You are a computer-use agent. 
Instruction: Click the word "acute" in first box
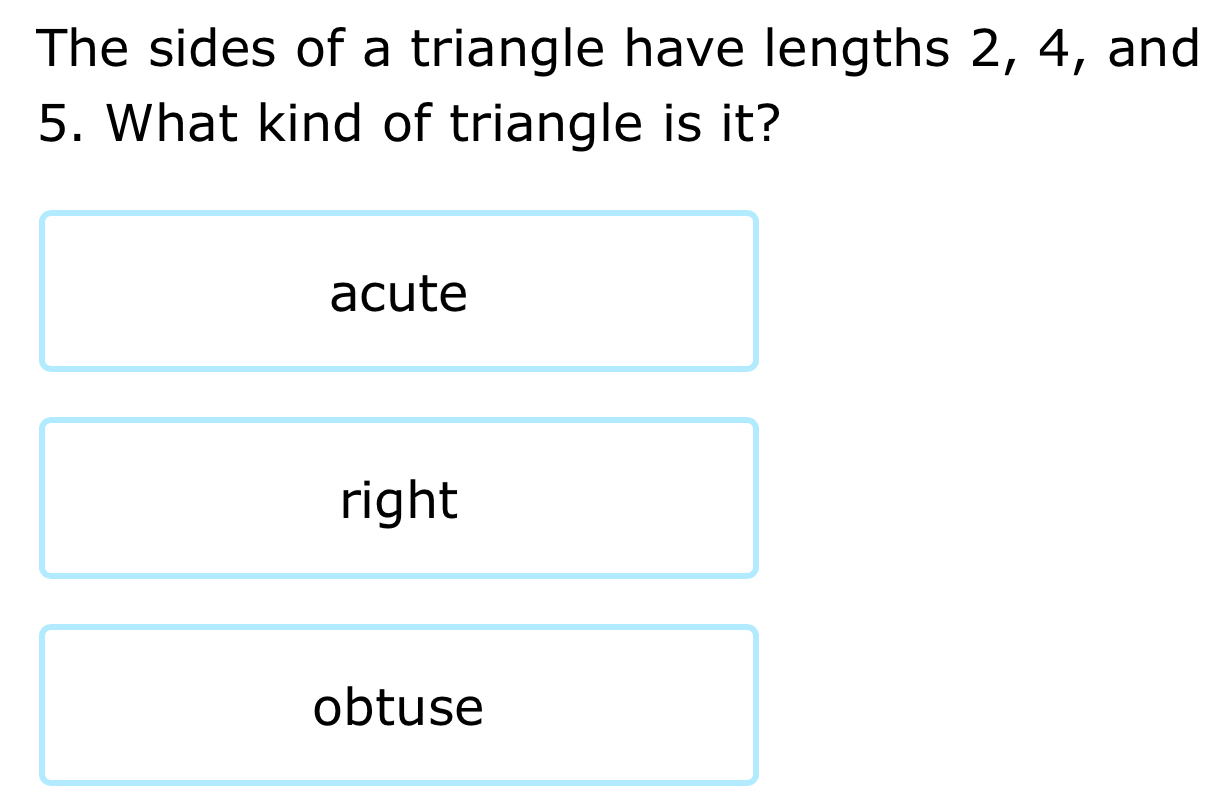(x=399, y=294)
